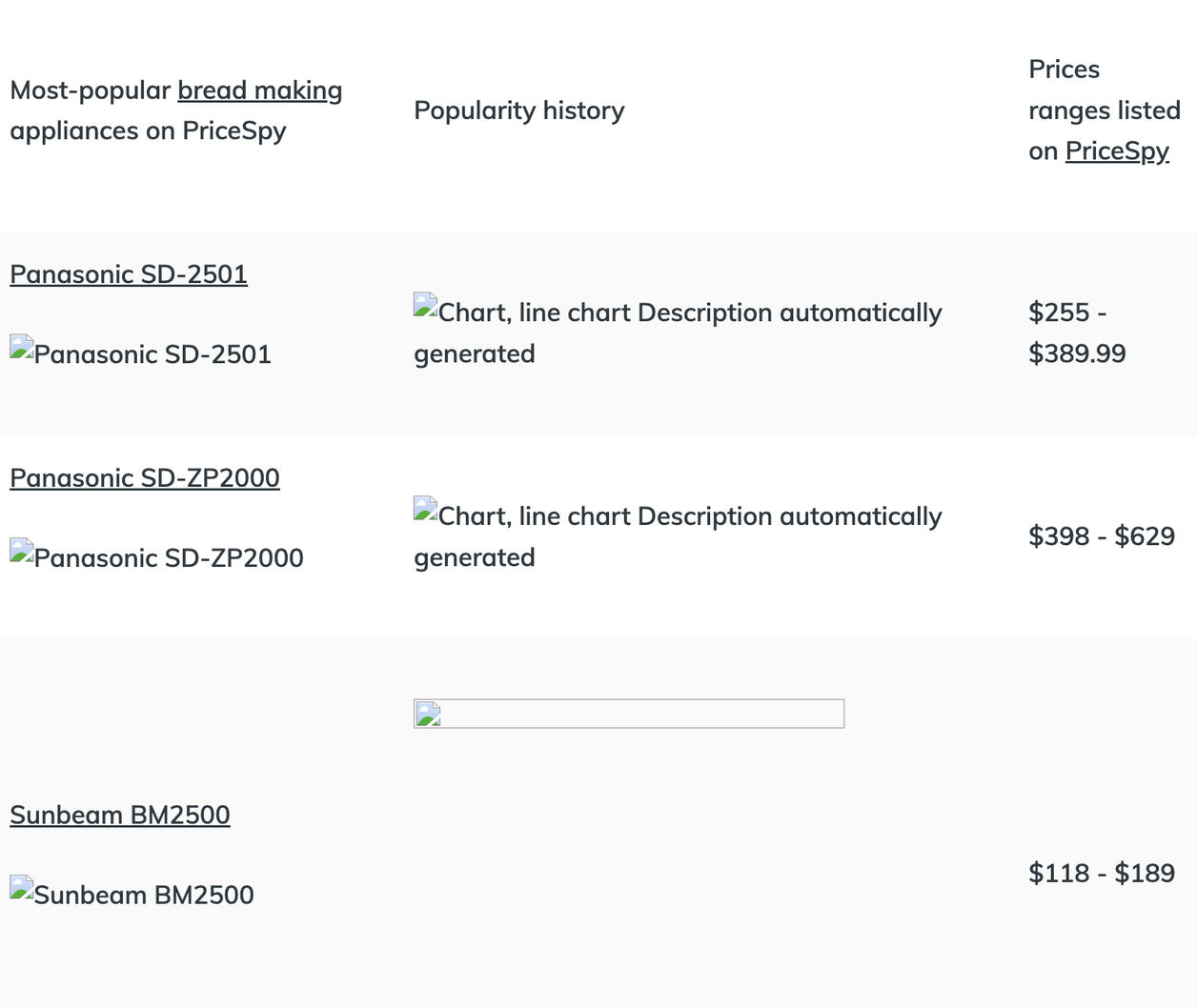Follow the Panasonic SD-ZP2000 product link

(x=145, y=478)
